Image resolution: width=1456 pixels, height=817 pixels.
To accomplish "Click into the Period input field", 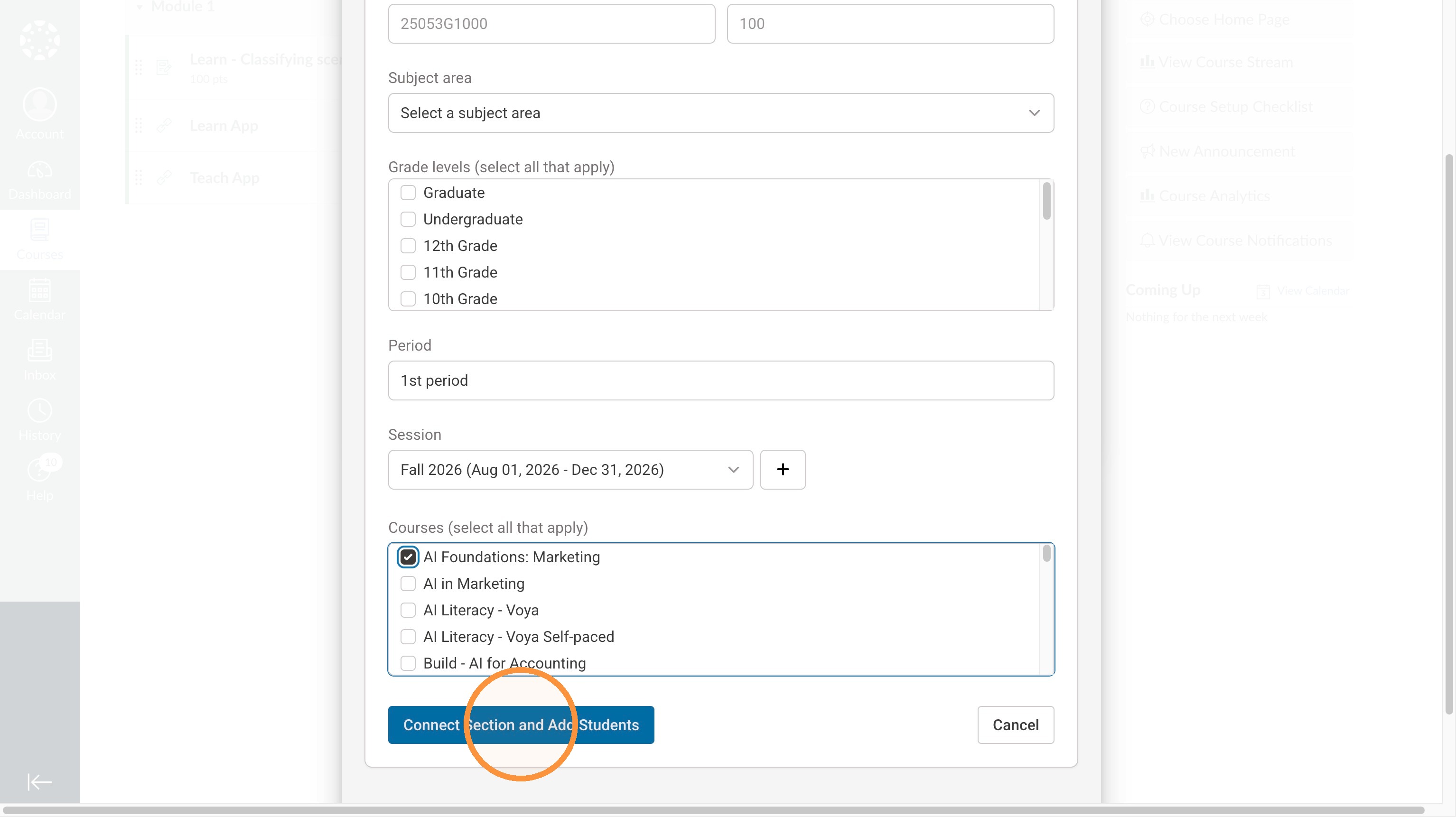I will 721,380.
